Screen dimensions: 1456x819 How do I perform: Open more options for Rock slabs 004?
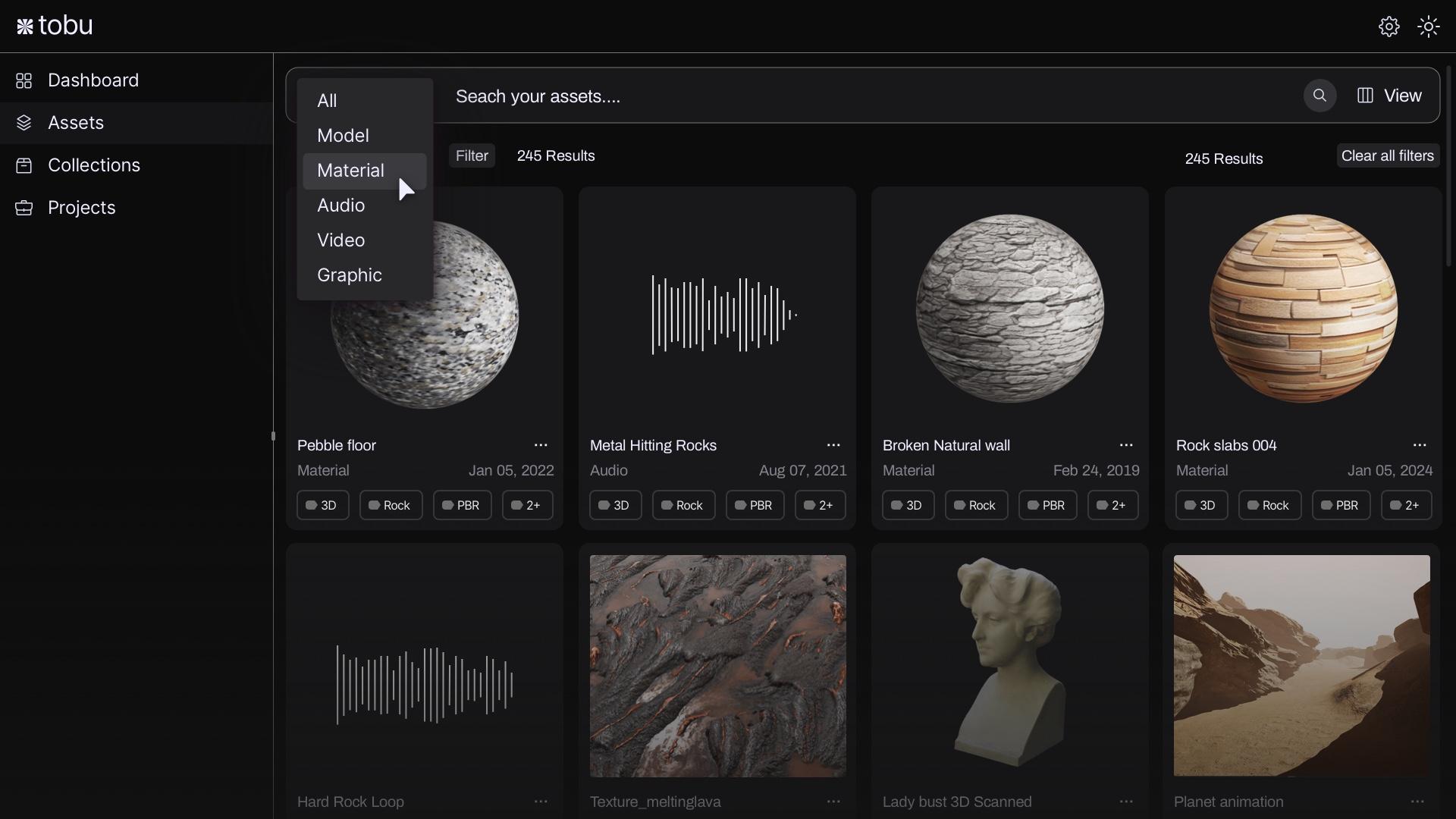(x=1420, y=445)
